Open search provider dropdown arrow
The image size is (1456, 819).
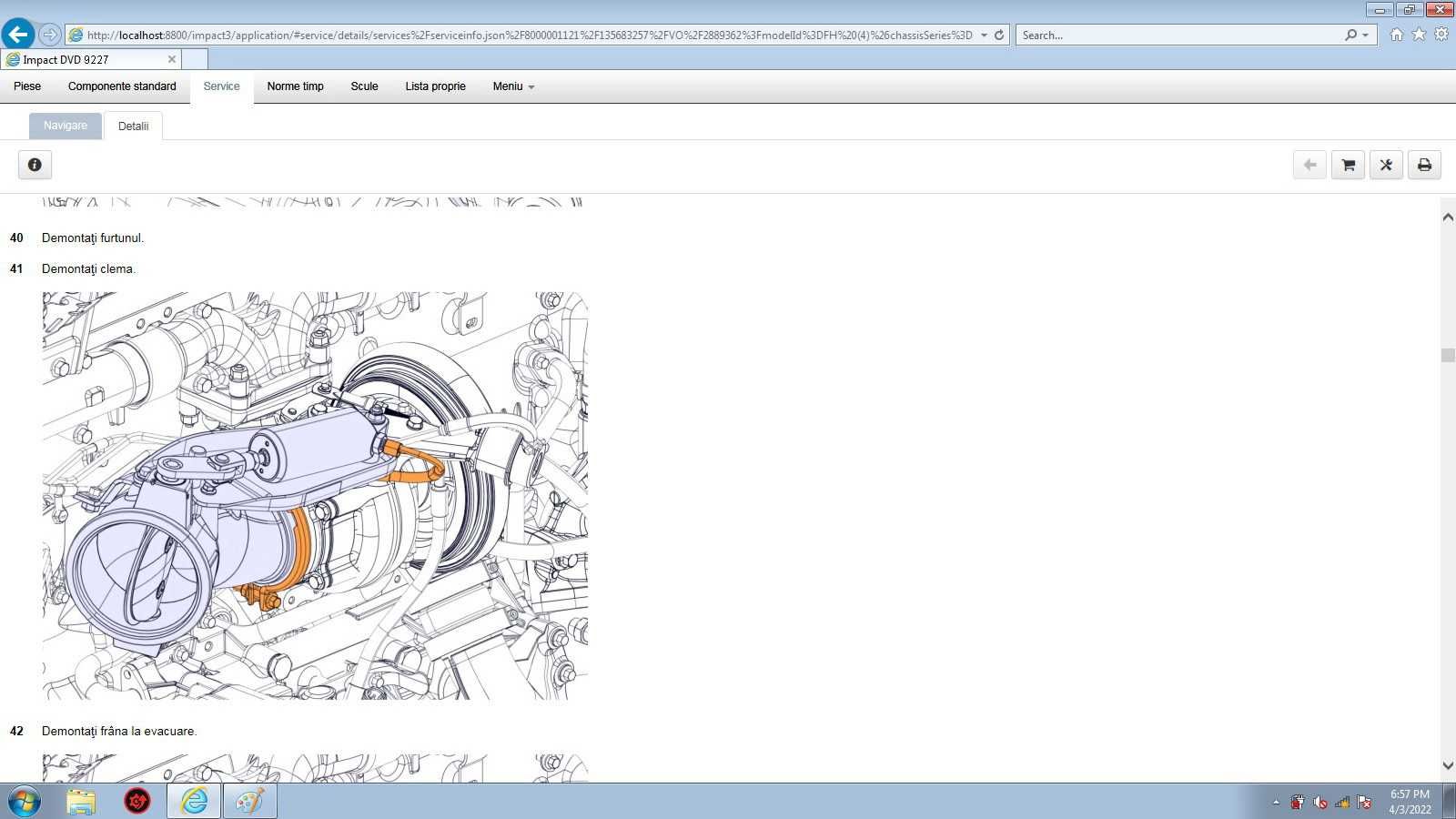tap(1365, 35)
